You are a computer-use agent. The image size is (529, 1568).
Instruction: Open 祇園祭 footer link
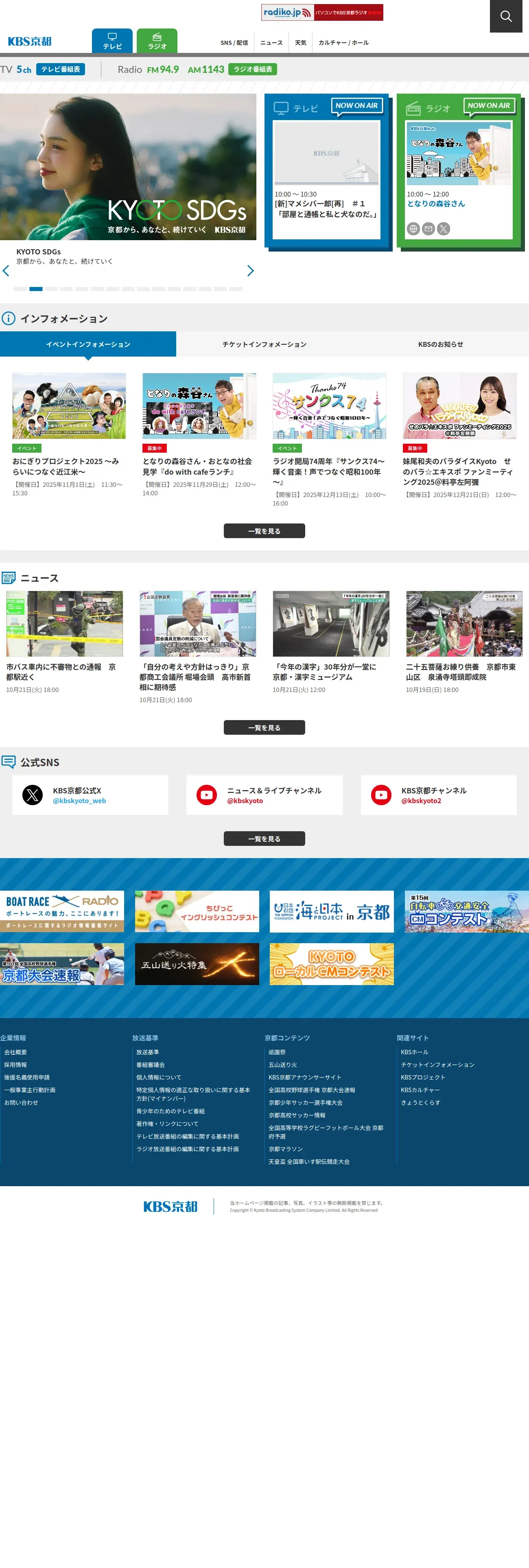click(277, 1052)
